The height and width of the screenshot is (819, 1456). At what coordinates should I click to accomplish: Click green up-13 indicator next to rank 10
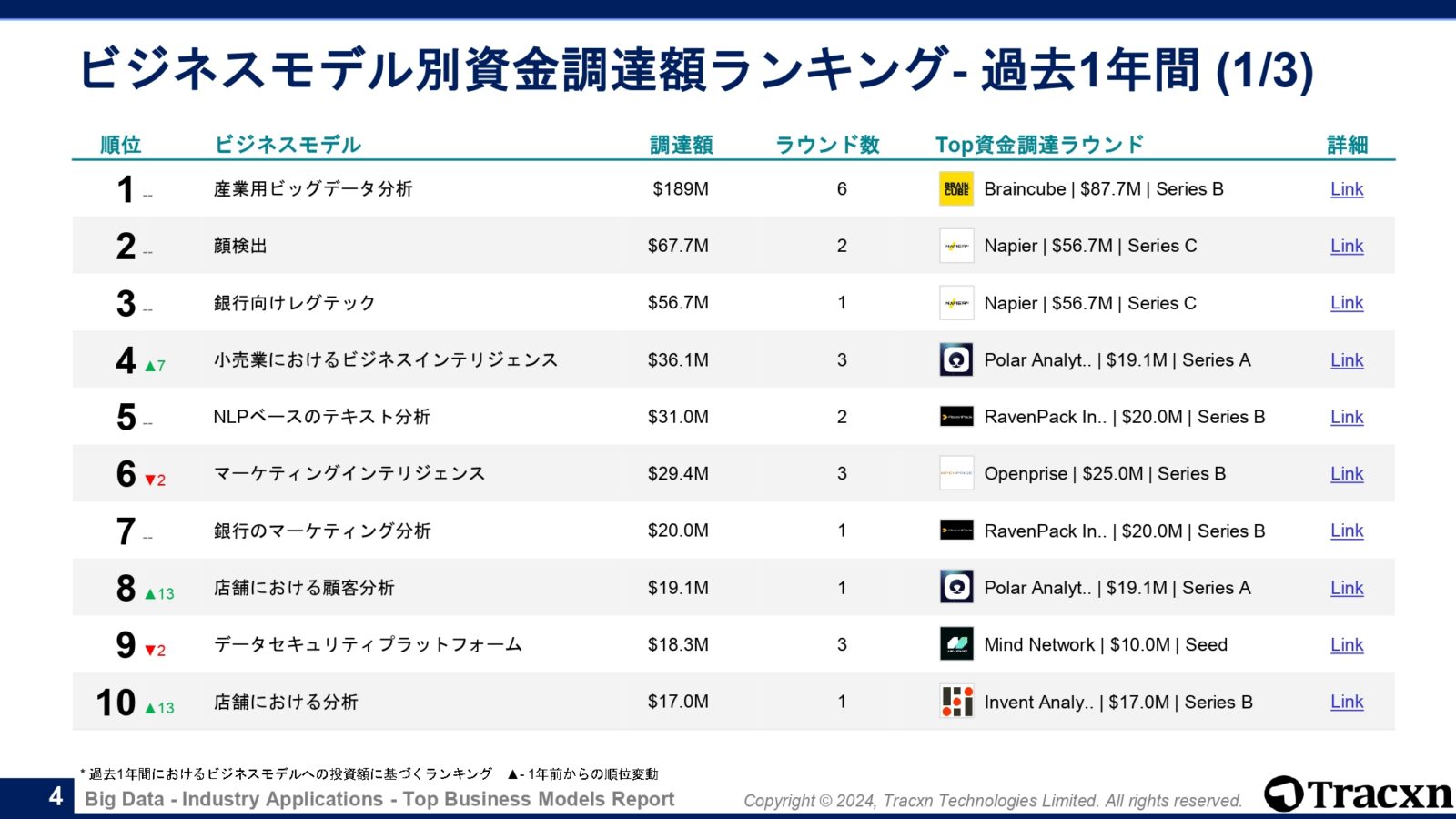click(x=159, y=708)
